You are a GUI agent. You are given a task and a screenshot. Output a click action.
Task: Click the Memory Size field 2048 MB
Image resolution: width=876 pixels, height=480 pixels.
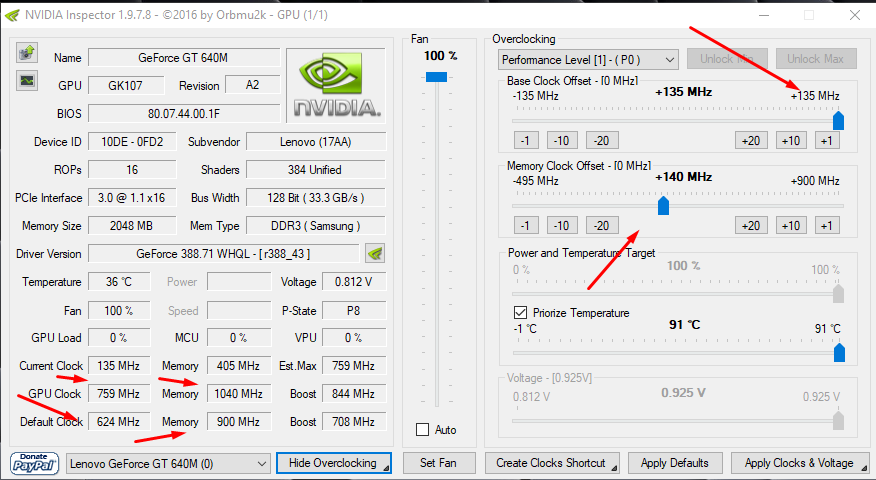pos(132,226)
